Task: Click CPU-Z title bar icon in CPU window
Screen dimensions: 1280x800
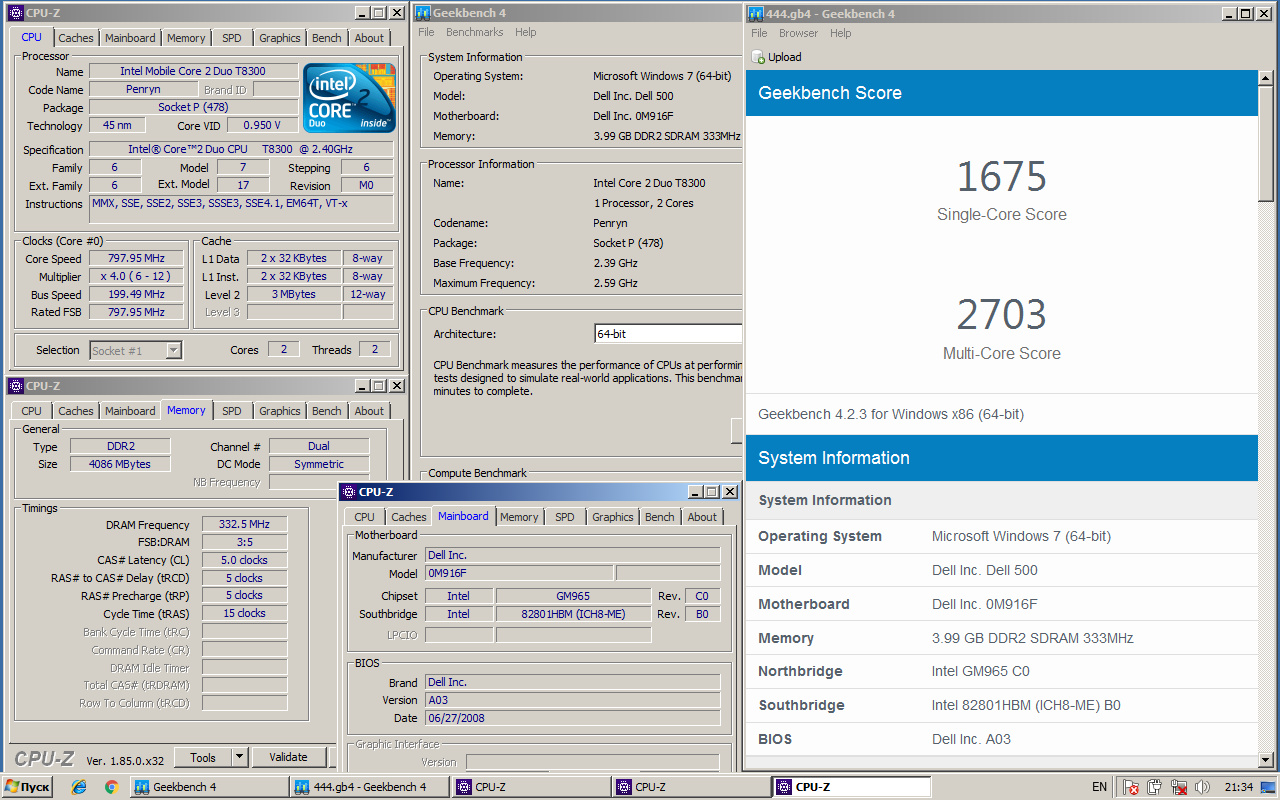Action: click(15, 13)
